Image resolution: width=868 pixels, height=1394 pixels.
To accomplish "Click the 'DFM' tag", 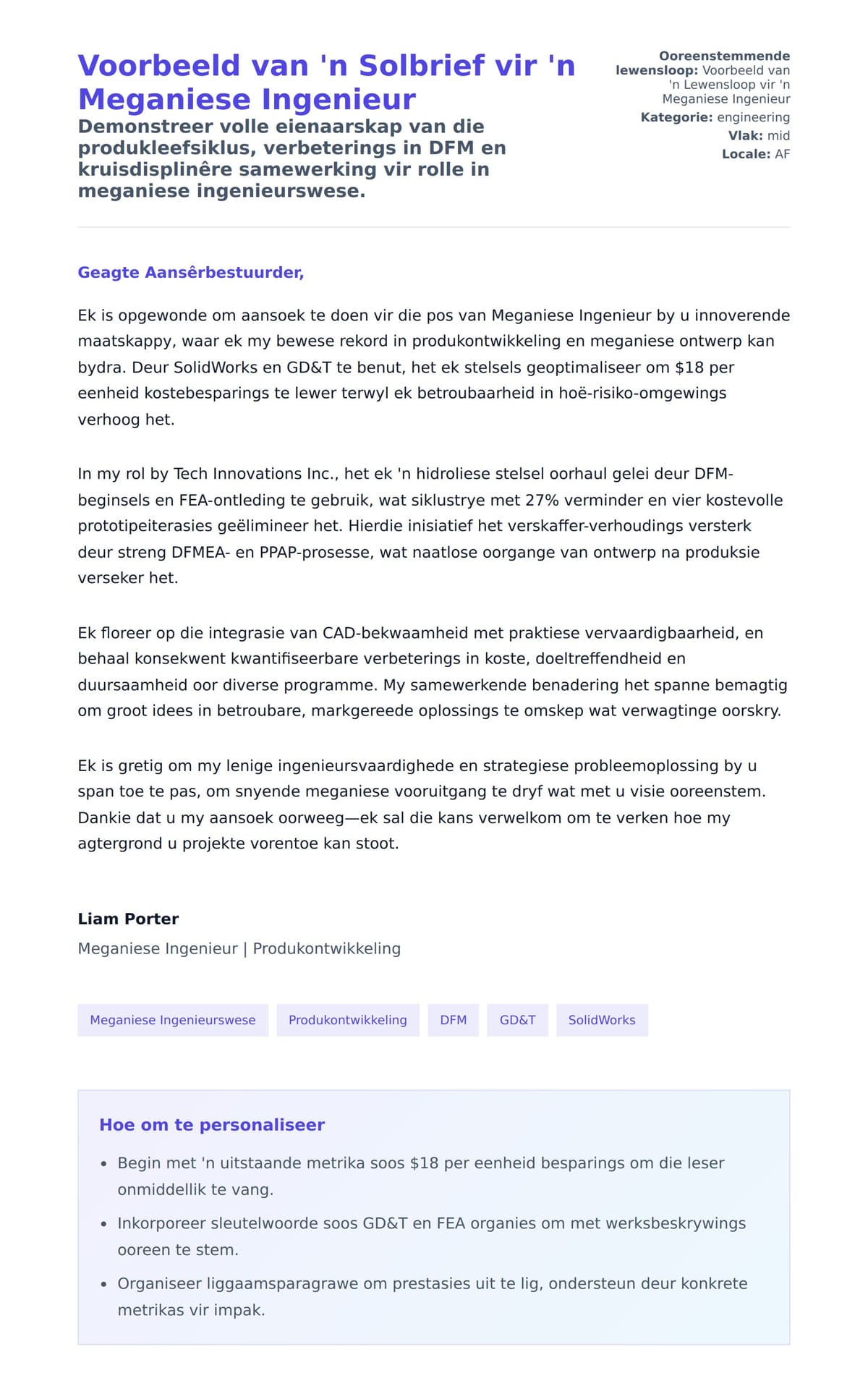I will point(453,1020).
